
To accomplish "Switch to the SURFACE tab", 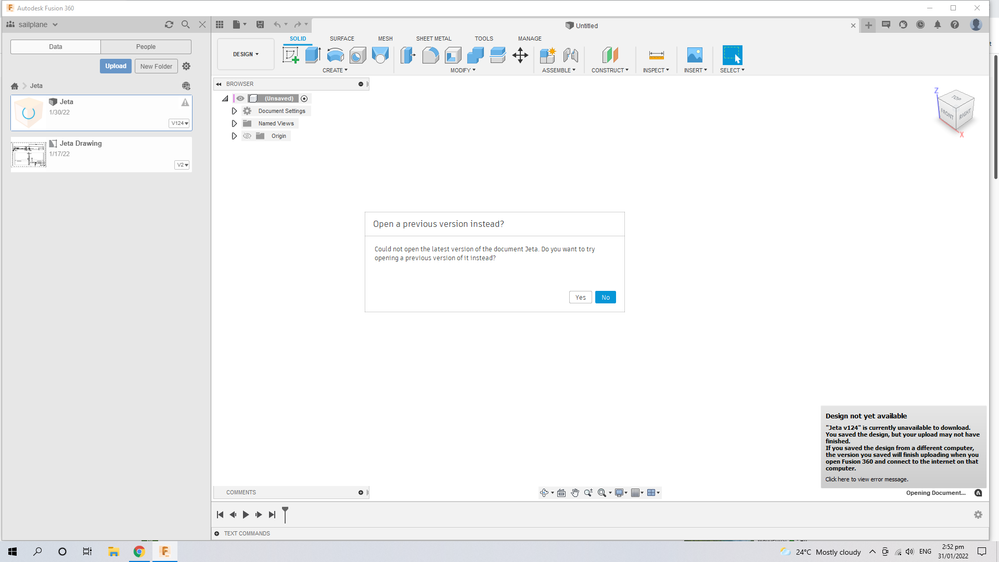I will tap(341, 39).
